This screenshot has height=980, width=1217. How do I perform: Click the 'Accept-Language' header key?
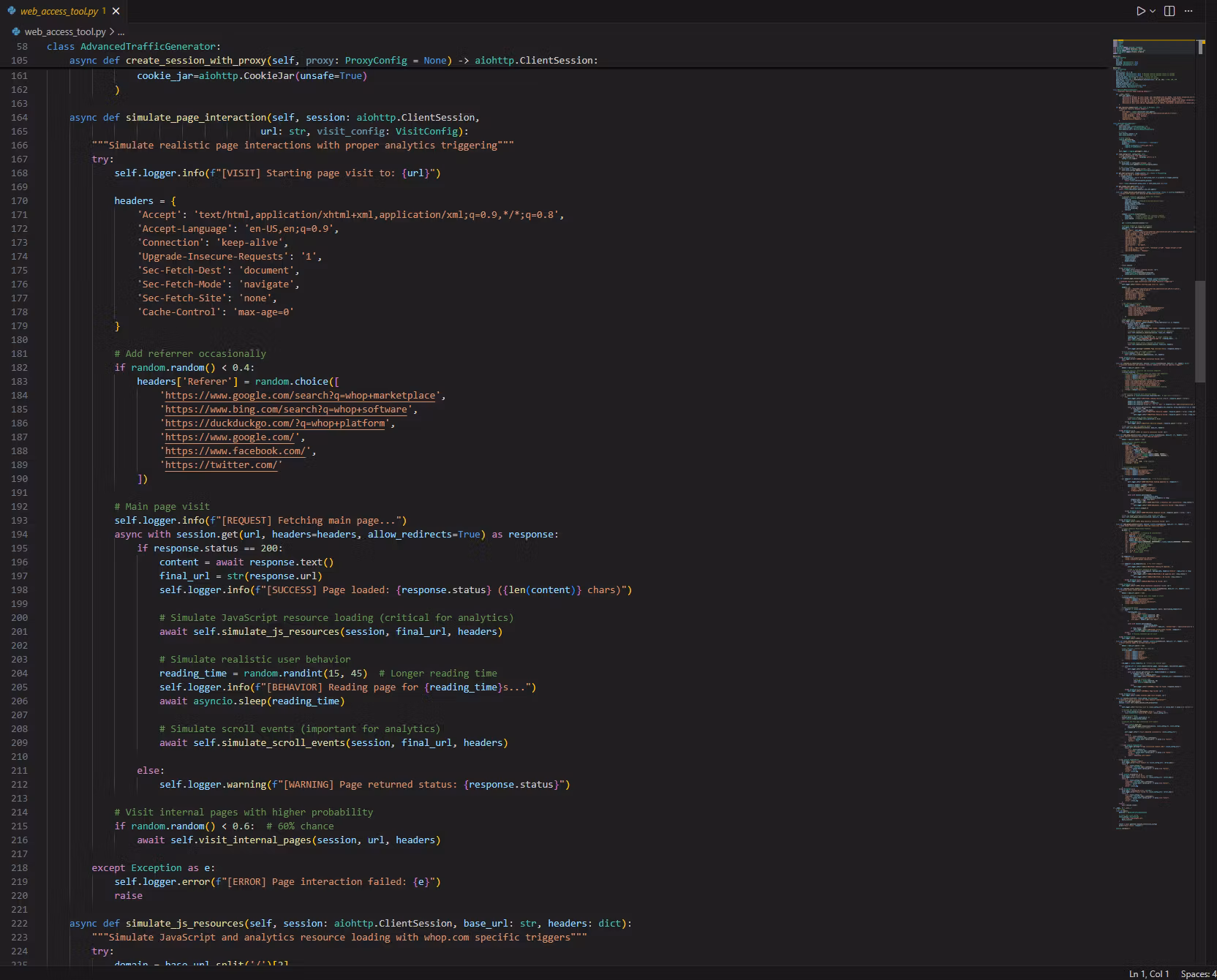[x=184, y=228]
